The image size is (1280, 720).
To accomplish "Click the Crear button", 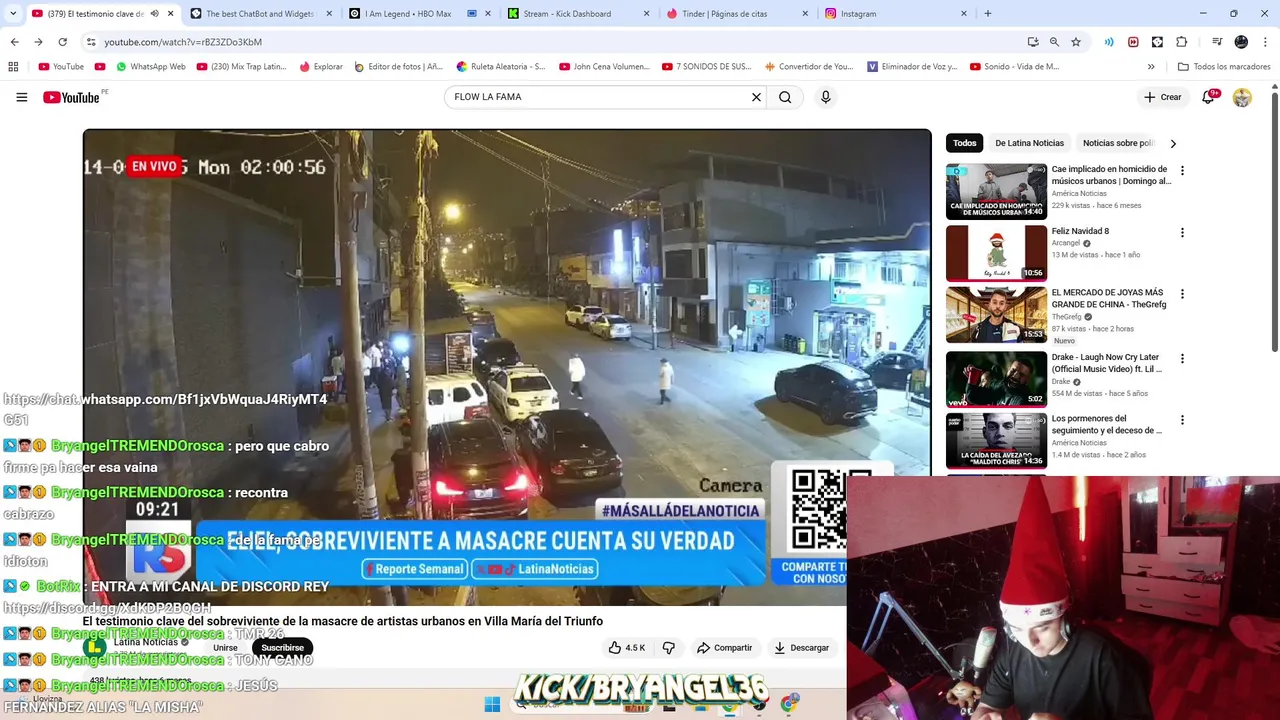I will coord(1163,97).
